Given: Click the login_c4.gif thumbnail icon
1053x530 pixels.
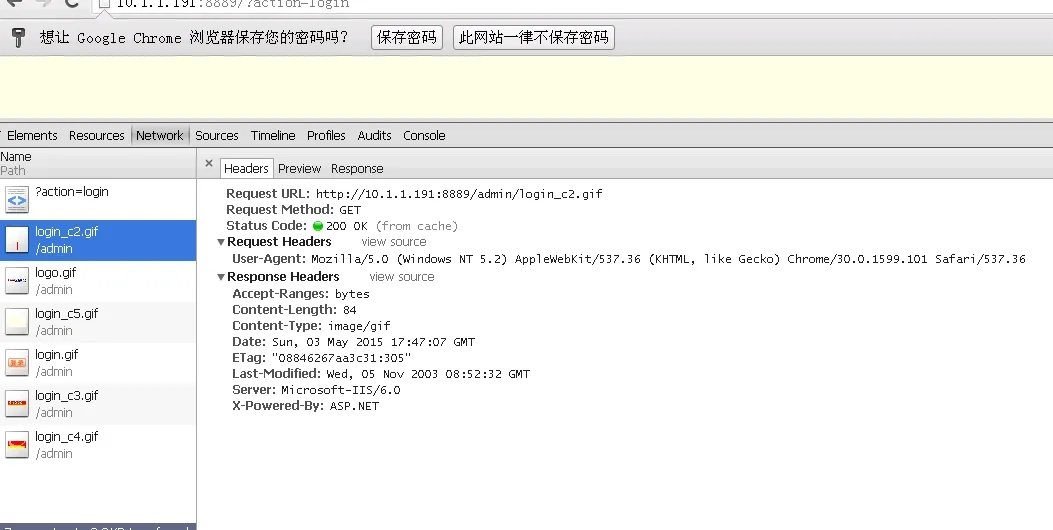Looking at the screenshot, I should [17, 445].
